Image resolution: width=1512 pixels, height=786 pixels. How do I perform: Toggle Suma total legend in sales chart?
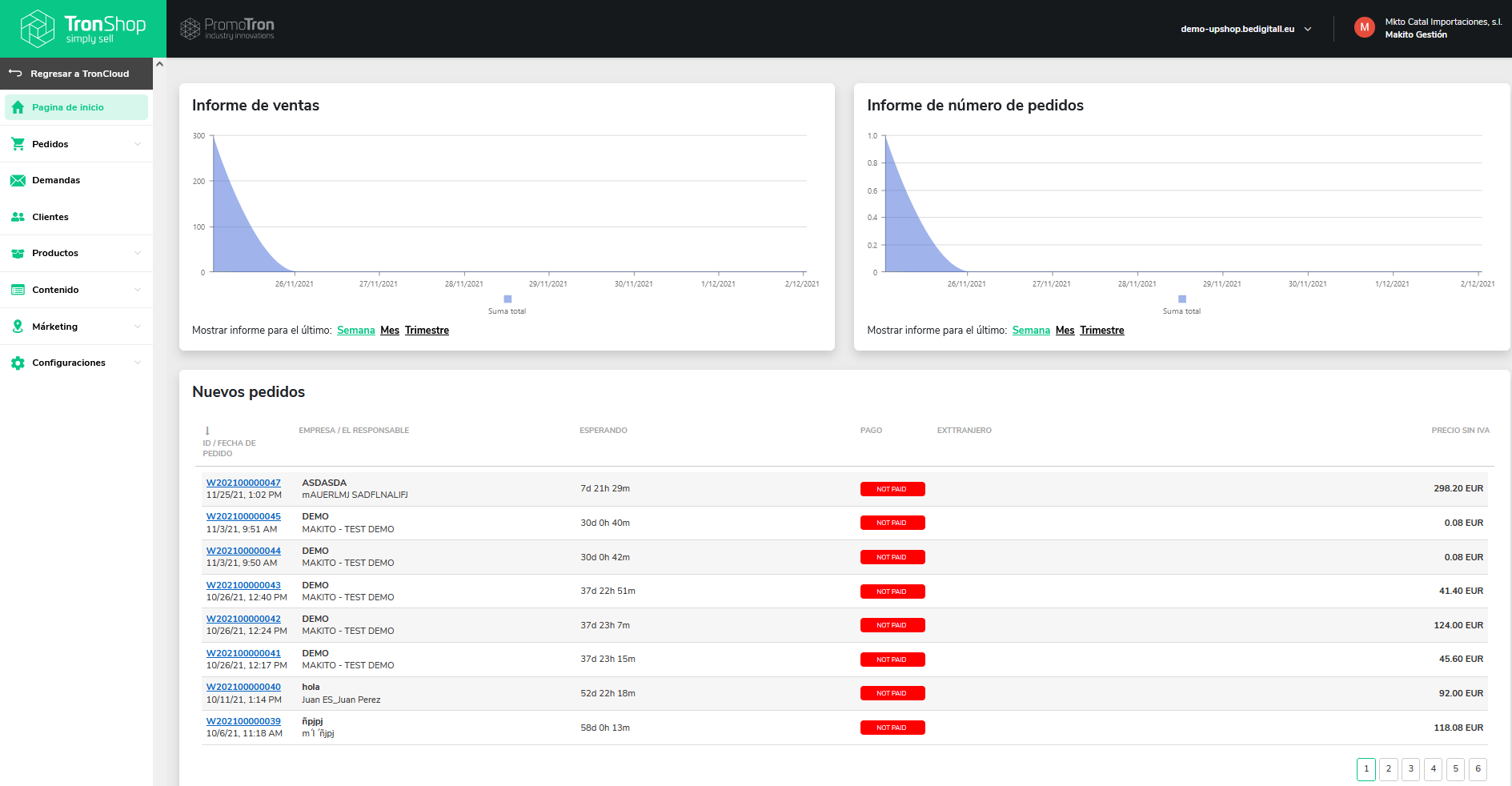(x=507, y=304)
